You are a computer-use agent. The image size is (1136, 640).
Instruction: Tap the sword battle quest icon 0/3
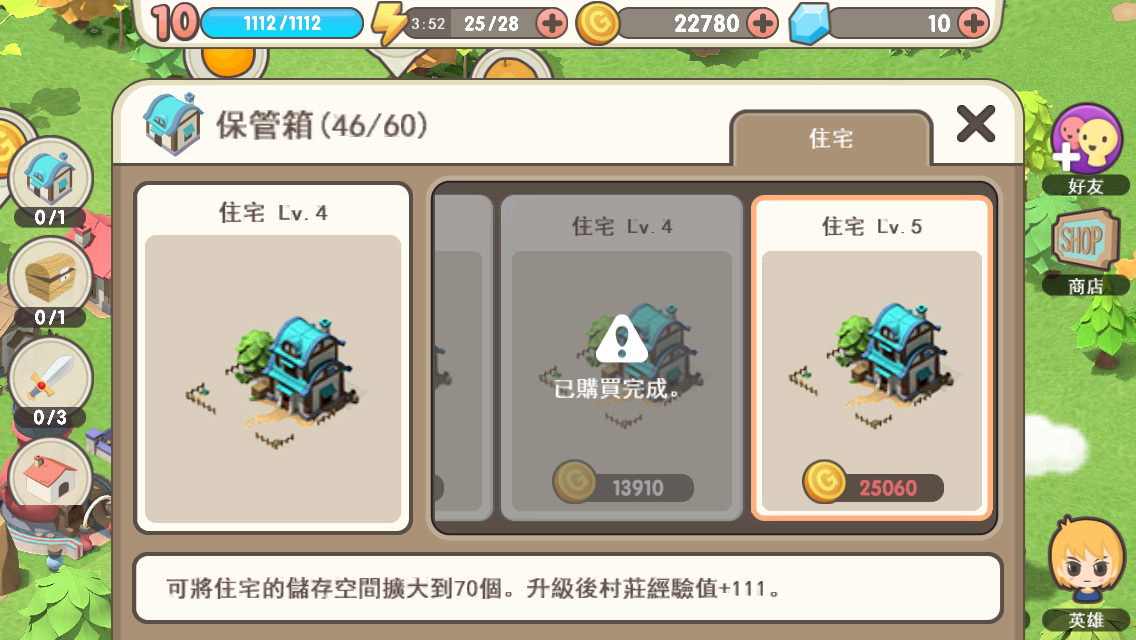pyautogui.click(x=50, y=383)
